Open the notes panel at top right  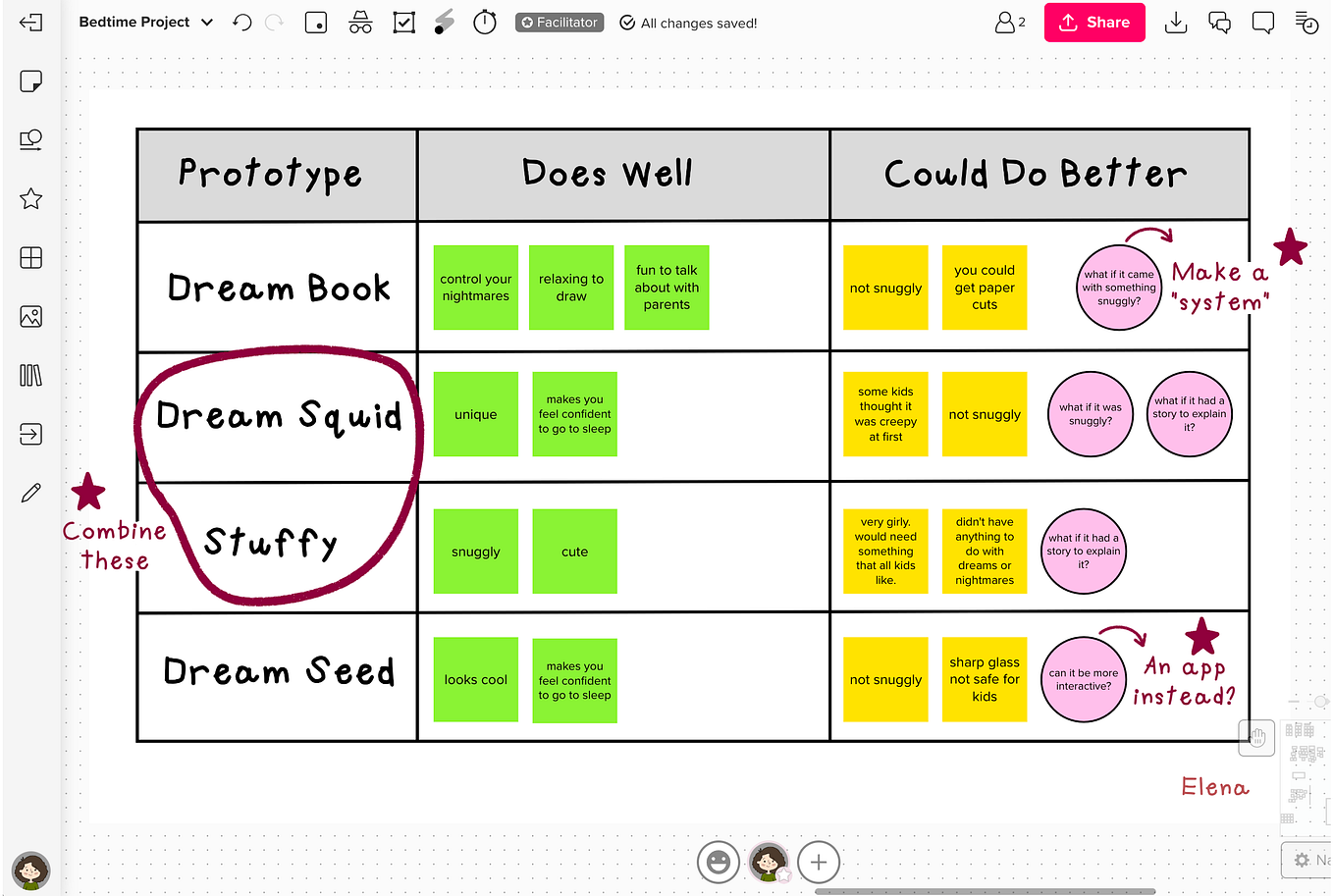click(1262, 22)
